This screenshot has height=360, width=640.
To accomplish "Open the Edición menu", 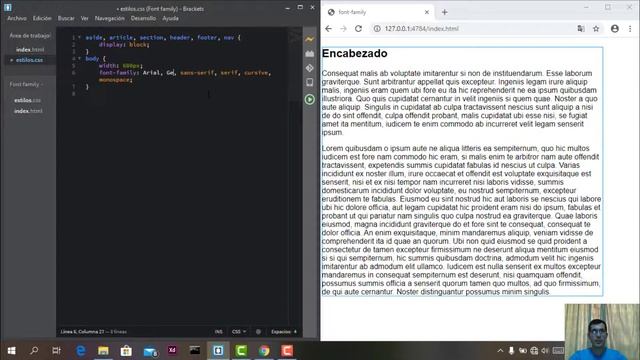I will (x=42, y=18).
